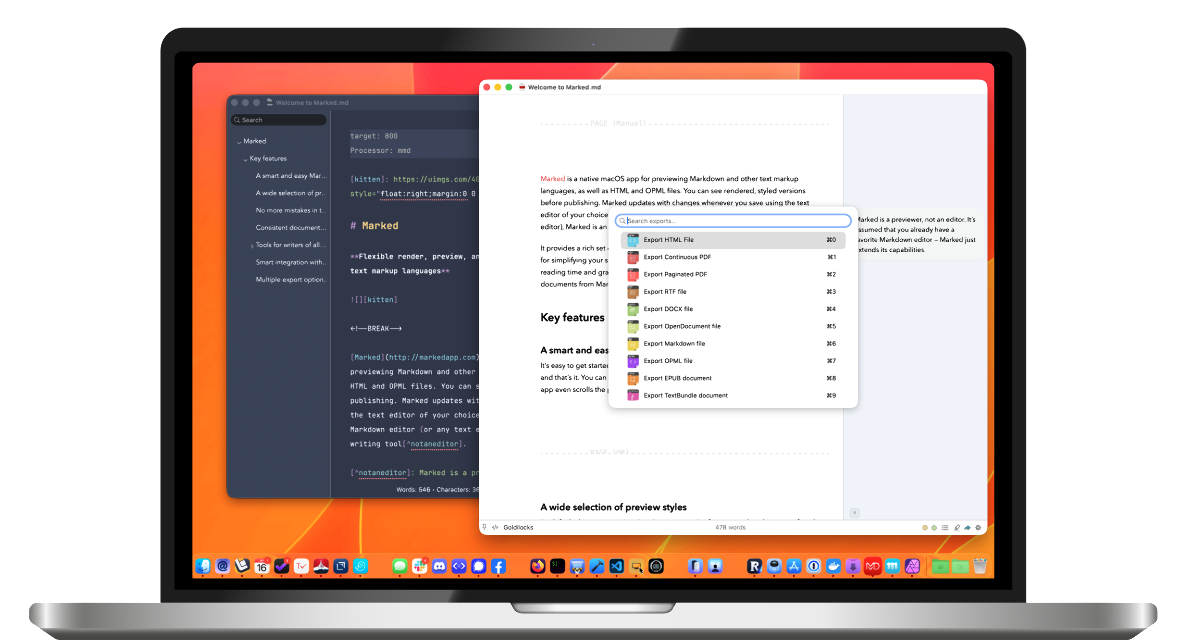Follow the red Marked link in preview
1200x640 pixels.
552,178
